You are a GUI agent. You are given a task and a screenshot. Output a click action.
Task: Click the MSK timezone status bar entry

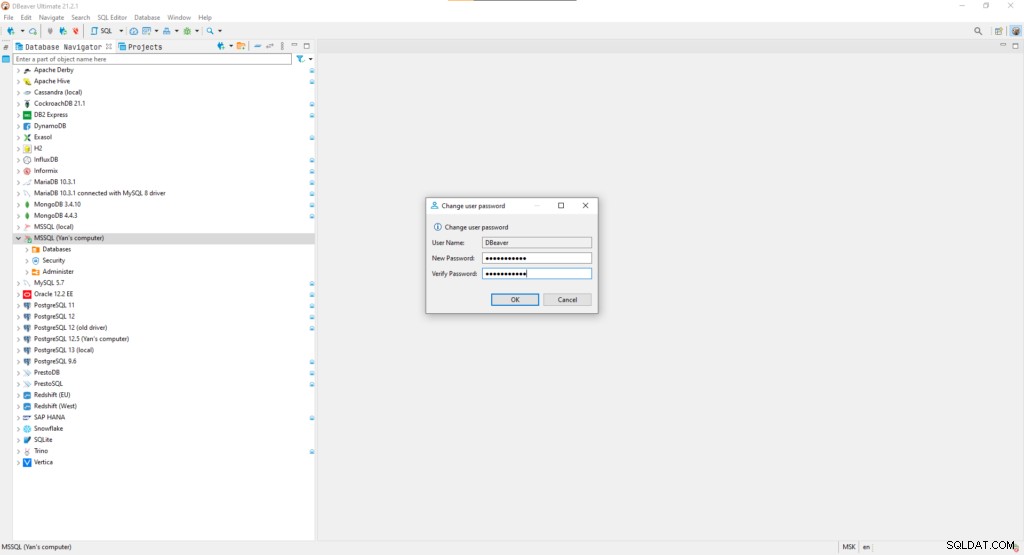click(848, 547)
